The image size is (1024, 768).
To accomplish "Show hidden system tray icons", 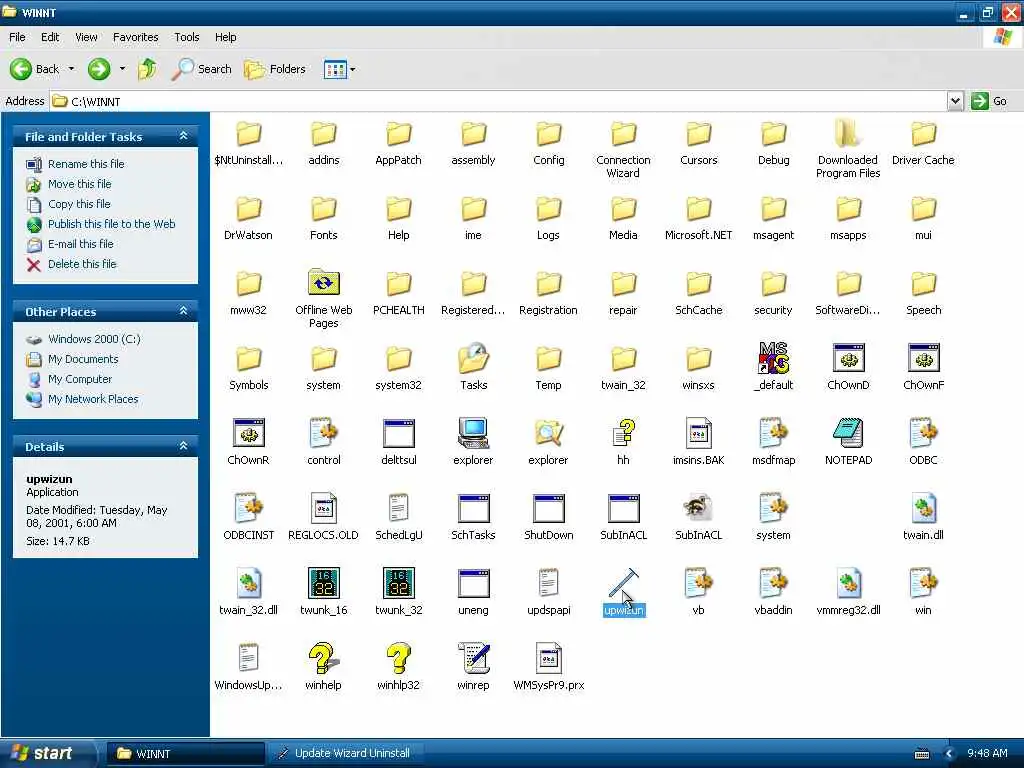I will point(950,754).
